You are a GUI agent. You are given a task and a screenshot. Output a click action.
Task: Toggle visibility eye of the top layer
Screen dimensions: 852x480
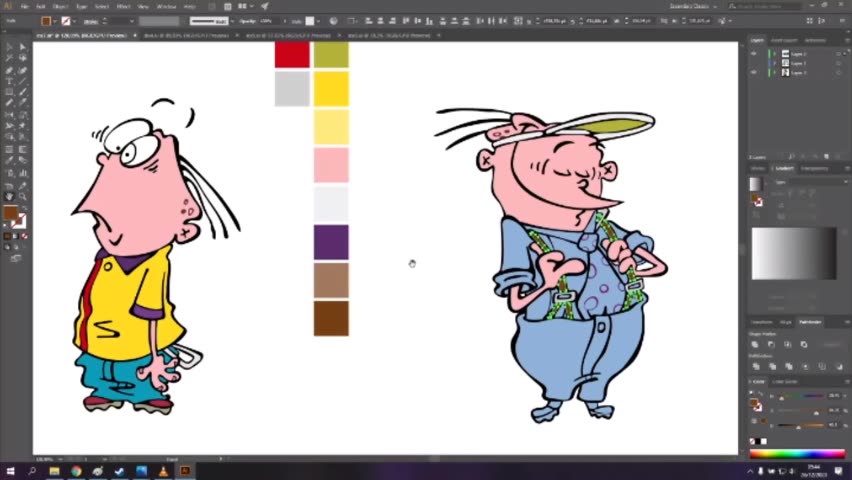(754, 54)
